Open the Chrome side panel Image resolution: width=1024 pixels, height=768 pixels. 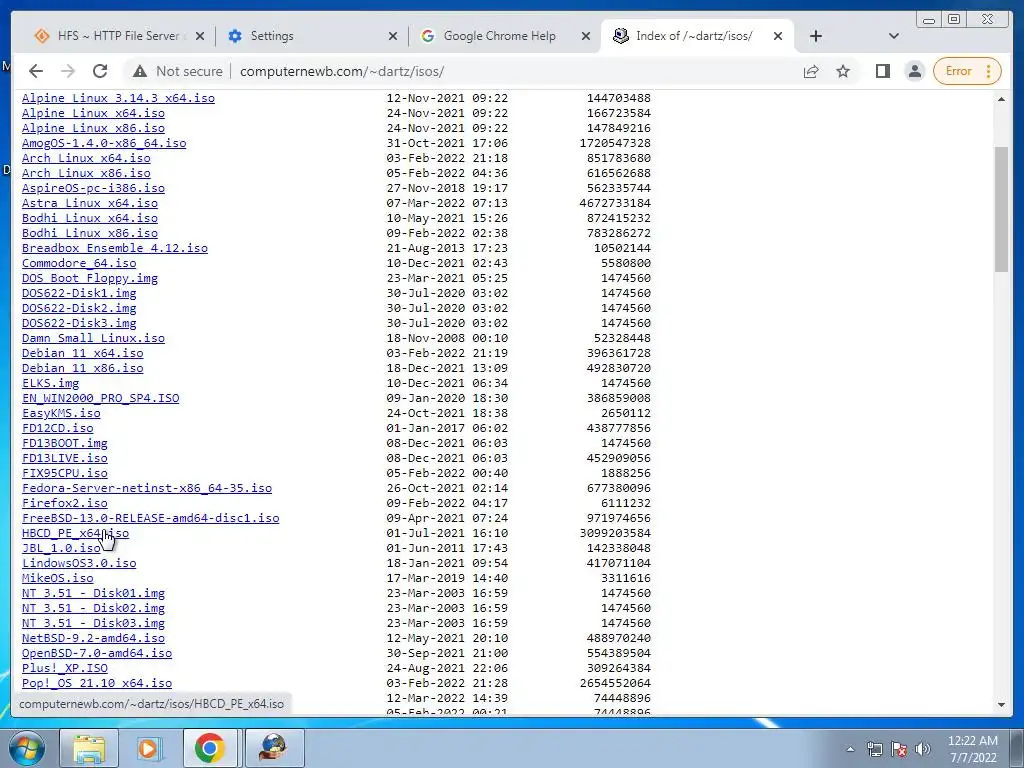coord(882,71)
